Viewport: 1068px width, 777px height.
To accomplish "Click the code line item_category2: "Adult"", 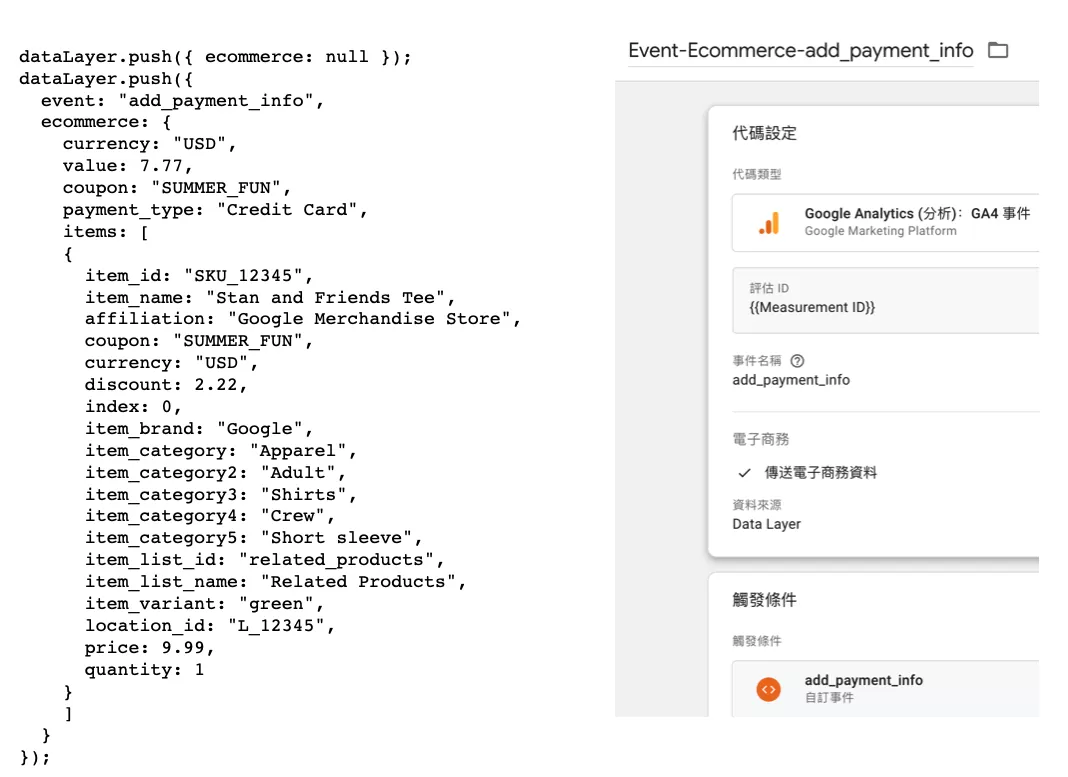I will (x=215, y=473).
